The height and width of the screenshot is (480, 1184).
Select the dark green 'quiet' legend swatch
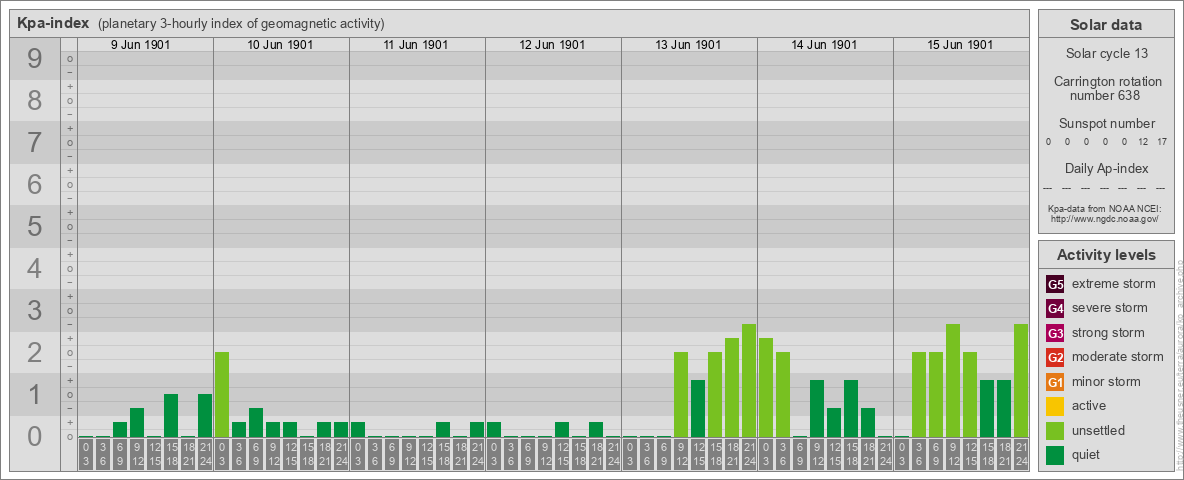click(x=1055, y=455)
